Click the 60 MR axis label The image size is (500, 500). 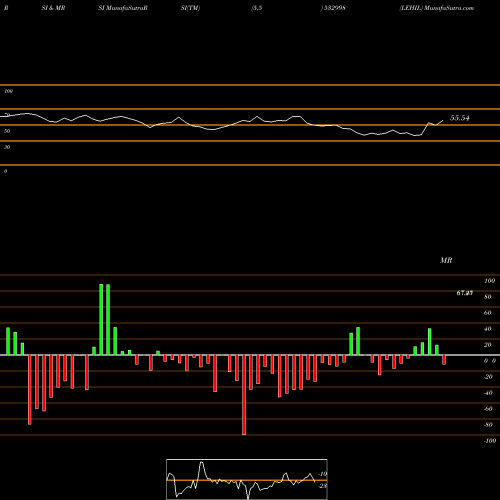[487, 313]
